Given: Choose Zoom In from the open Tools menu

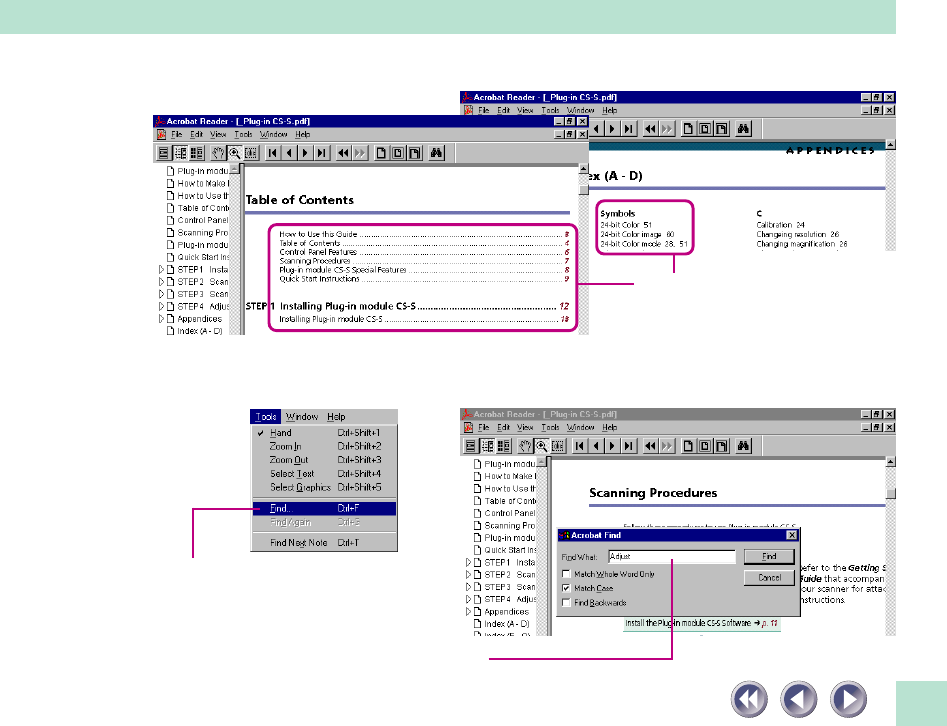Looking at the screenshot, I should 324,446.
